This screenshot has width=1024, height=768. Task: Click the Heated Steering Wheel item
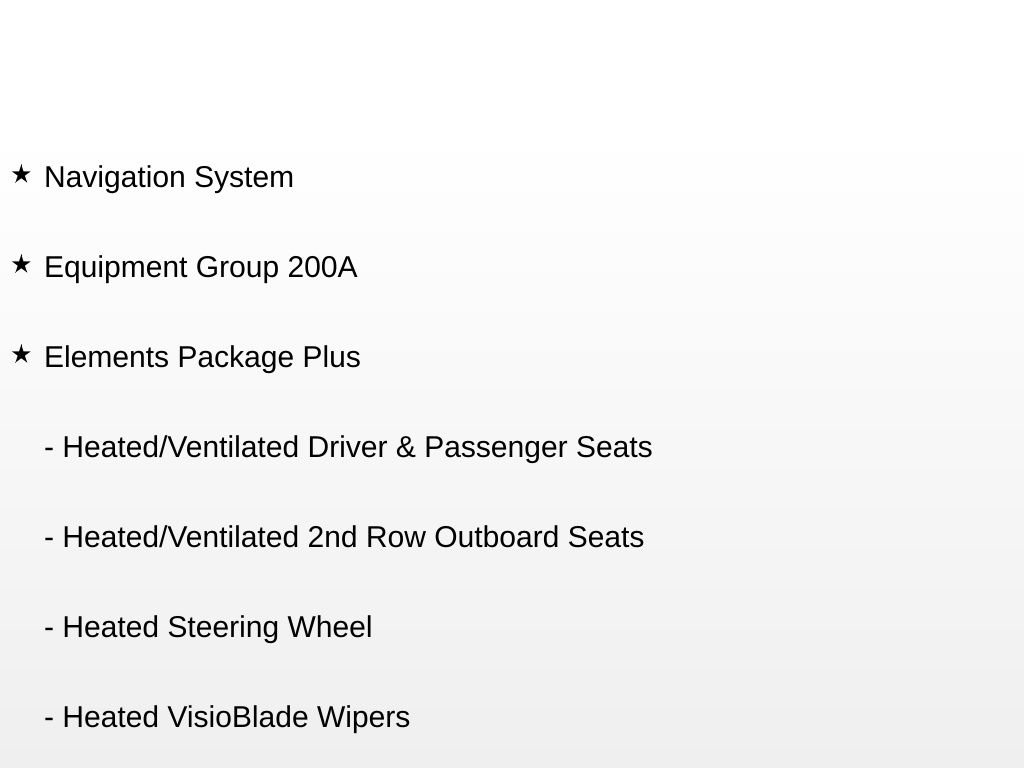pyautogui.click(x=208, y=627)
